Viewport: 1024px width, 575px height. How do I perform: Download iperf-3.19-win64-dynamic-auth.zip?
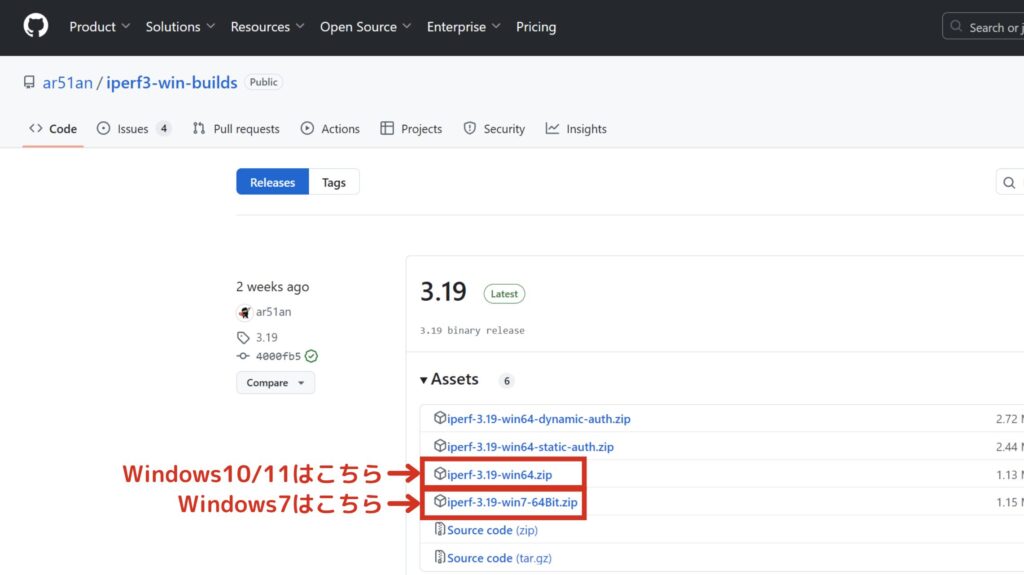[x=539, y=419]
